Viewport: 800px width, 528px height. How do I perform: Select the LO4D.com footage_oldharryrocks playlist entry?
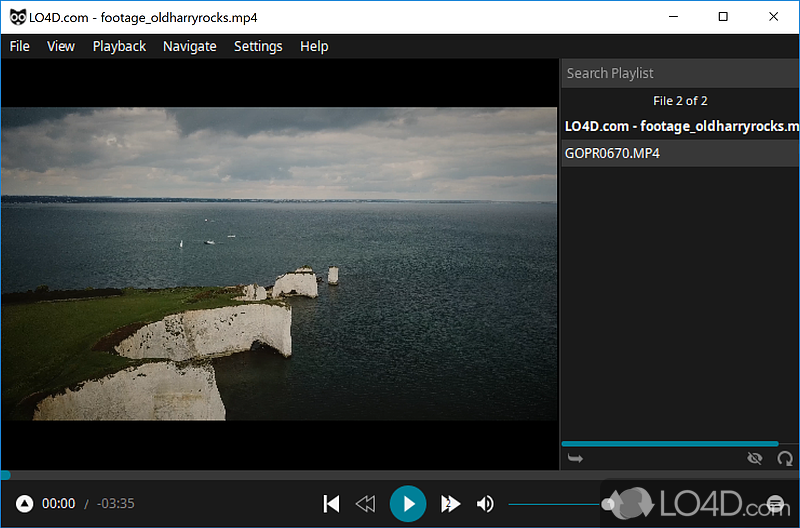coord(680,126)
